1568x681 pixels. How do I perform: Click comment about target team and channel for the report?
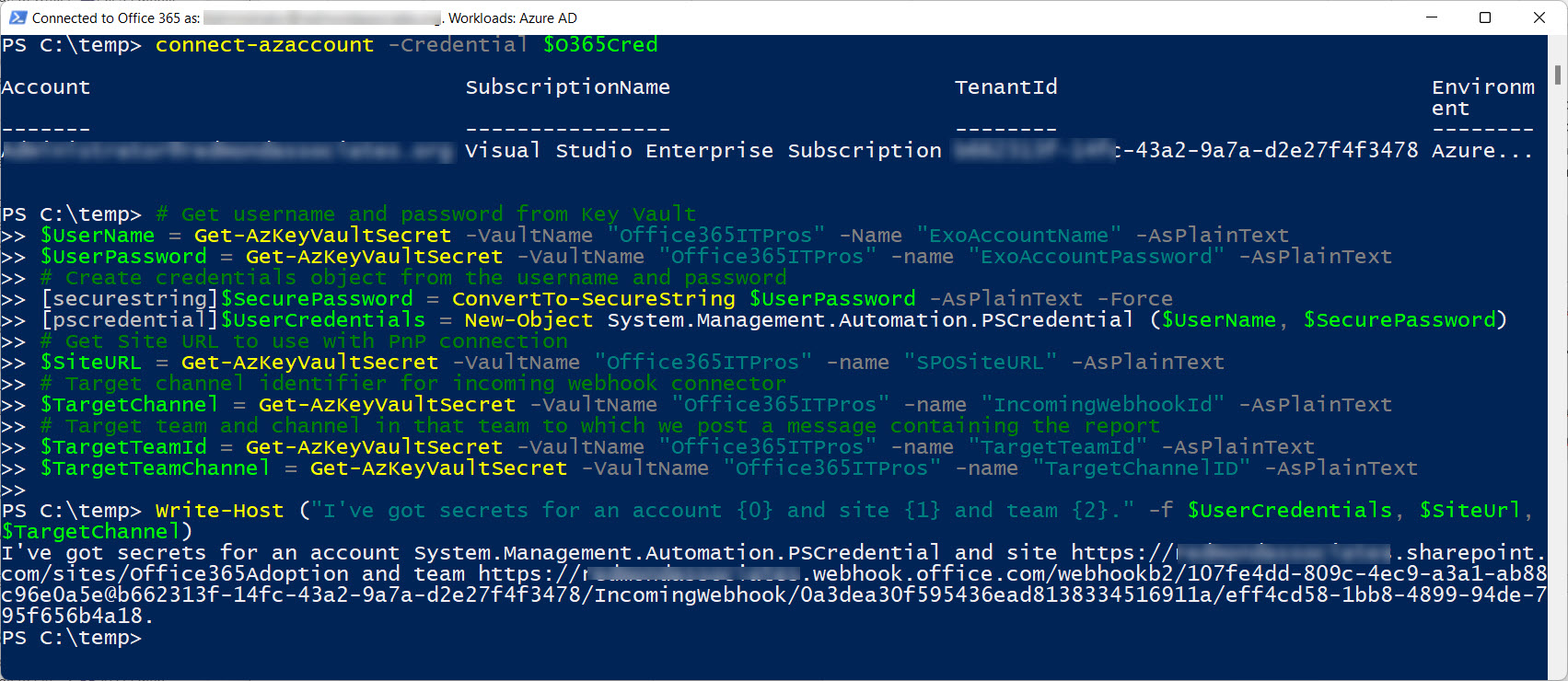600,426
